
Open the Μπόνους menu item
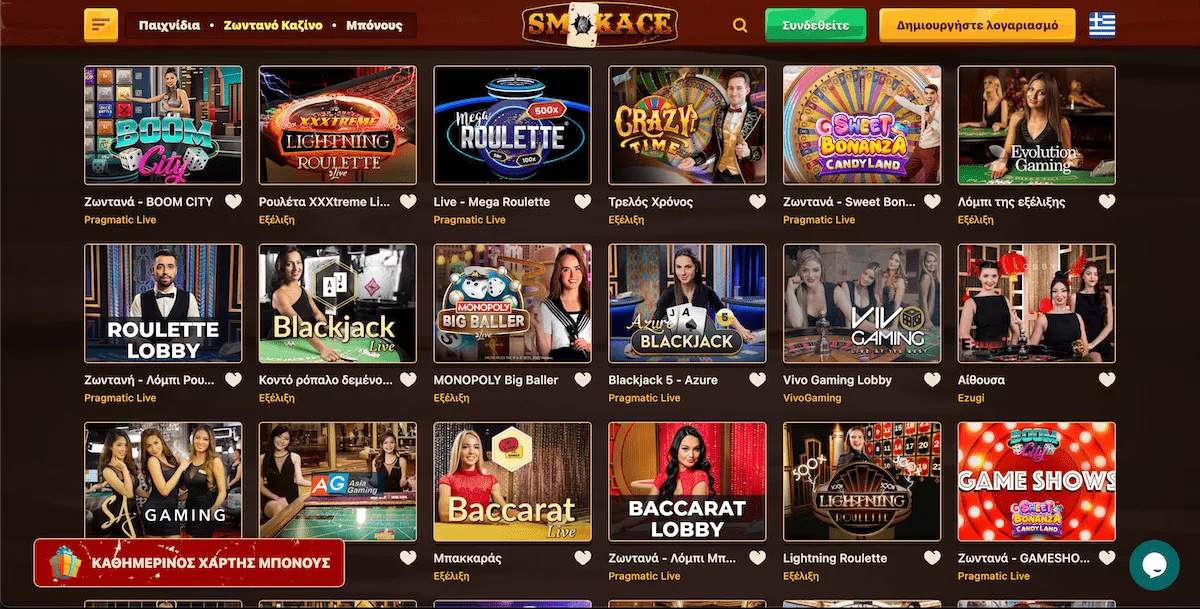pos(374,25)
